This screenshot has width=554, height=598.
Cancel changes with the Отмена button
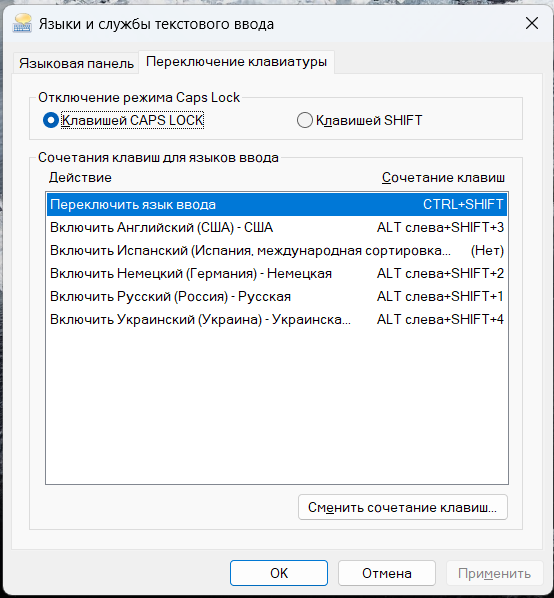(x=387, y=573)
